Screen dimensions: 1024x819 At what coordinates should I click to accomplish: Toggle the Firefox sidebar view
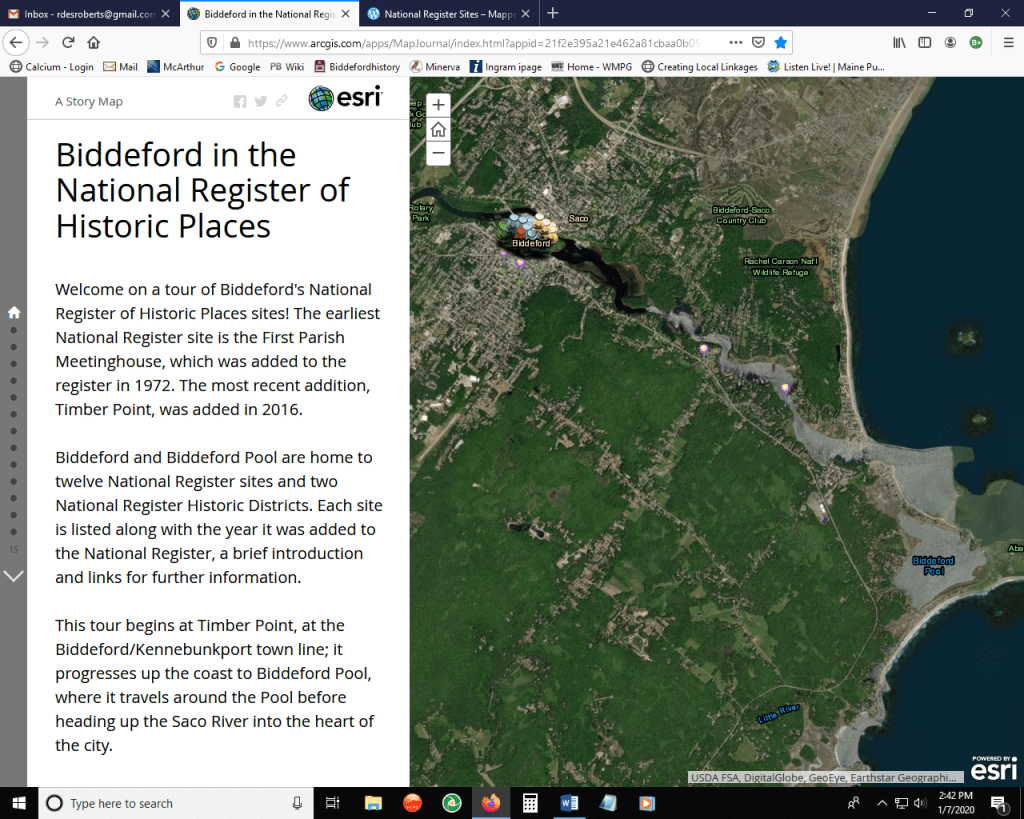(x=925, y=43)
